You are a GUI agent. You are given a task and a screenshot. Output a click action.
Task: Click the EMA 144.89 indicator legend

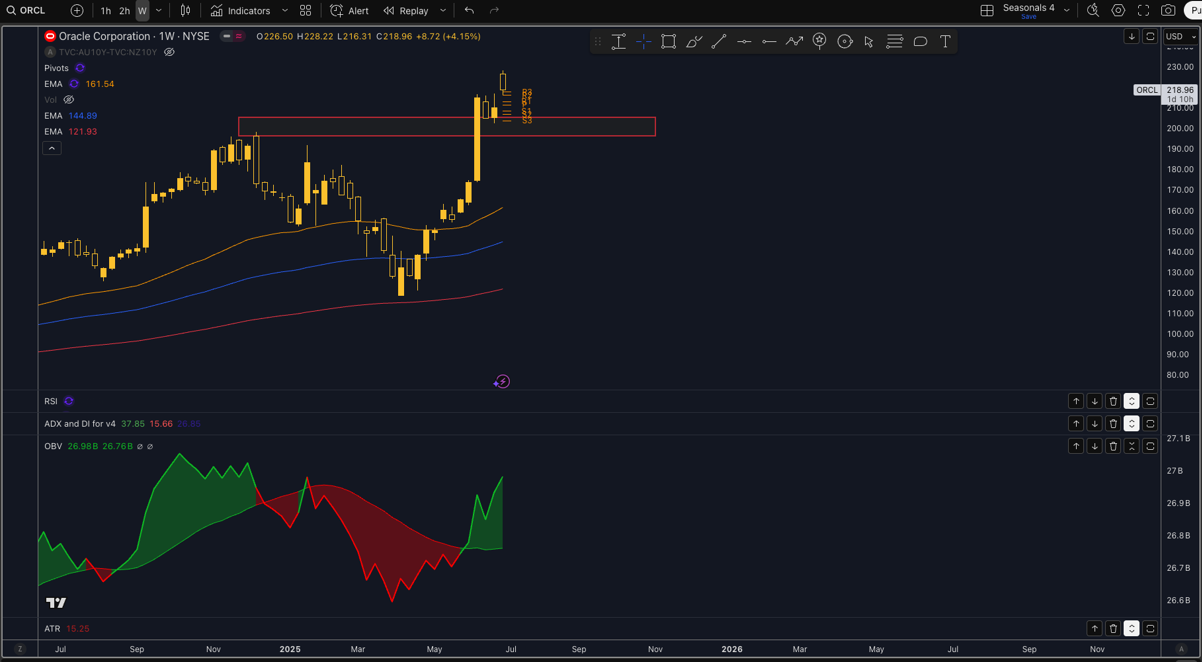click(70, 116)
